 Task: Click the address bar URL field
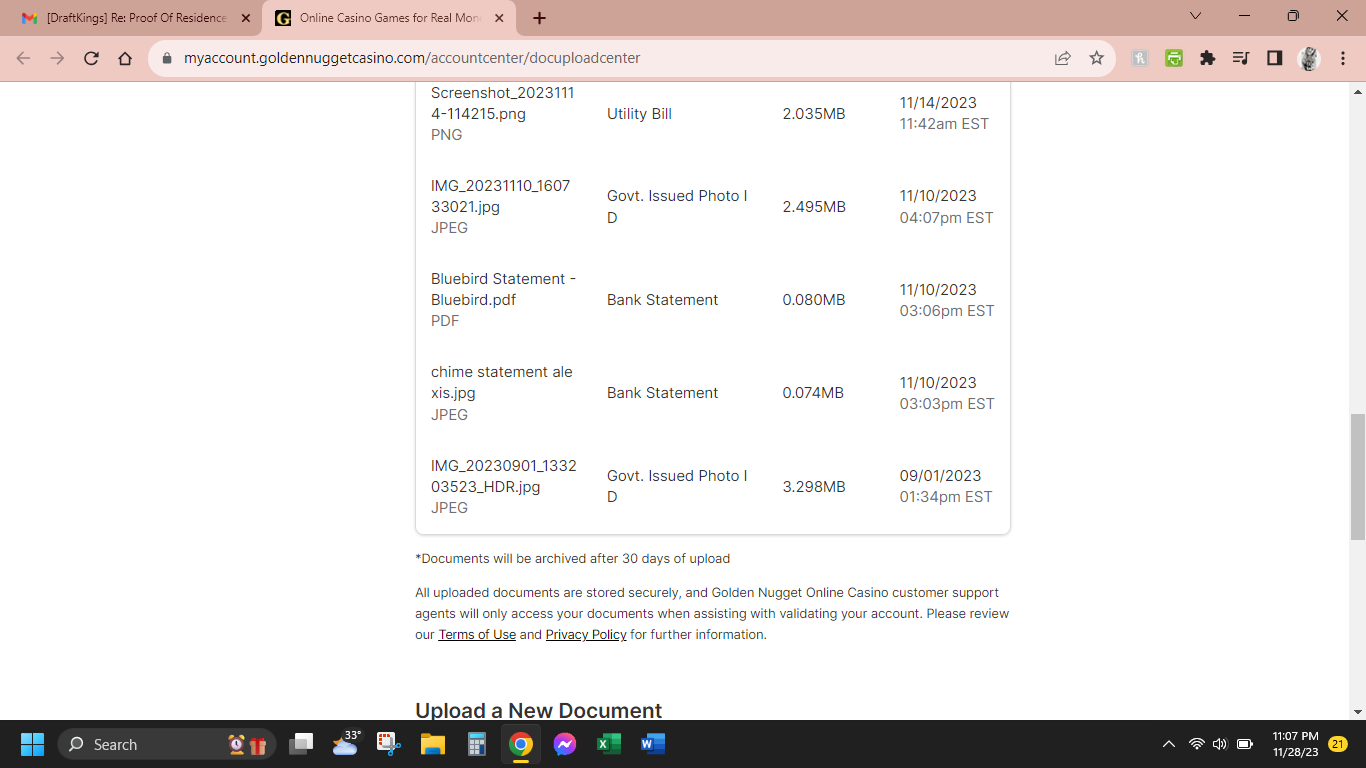(600, 58)
